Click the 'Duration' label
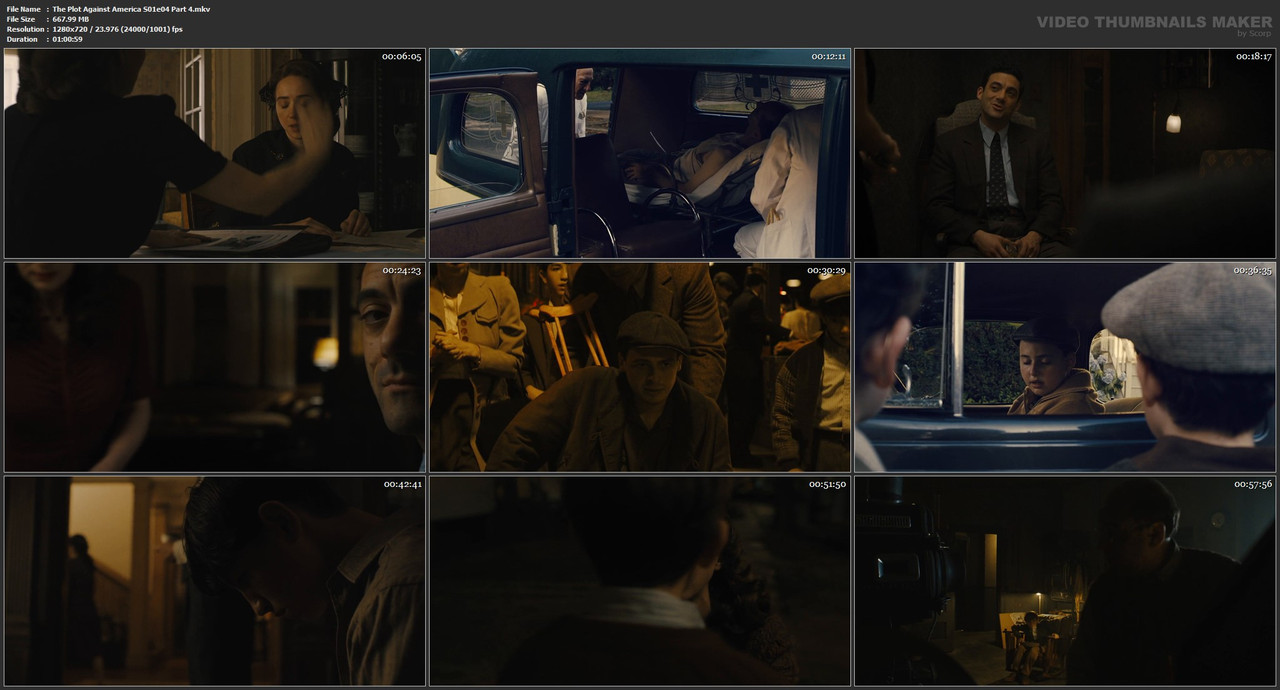Viewport: 1280px width, 690px height. (22, 39)
